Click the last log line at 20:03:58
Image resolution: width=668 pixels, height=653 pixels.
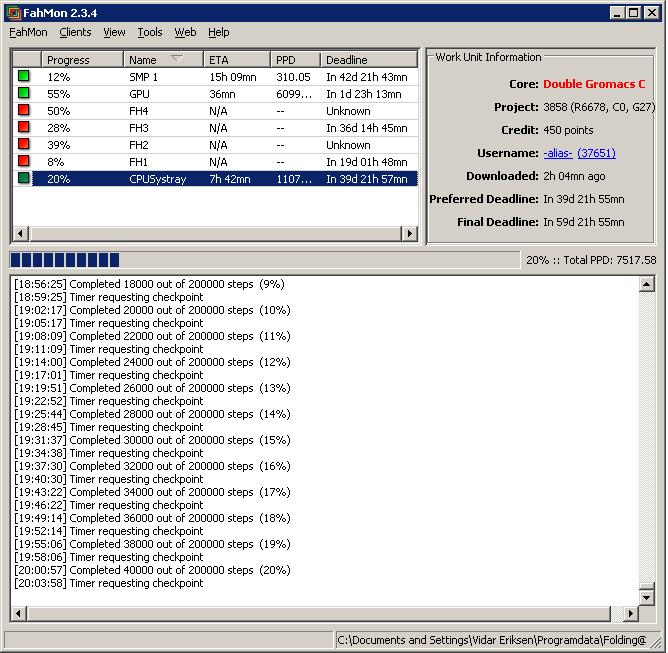coord(109,583)
